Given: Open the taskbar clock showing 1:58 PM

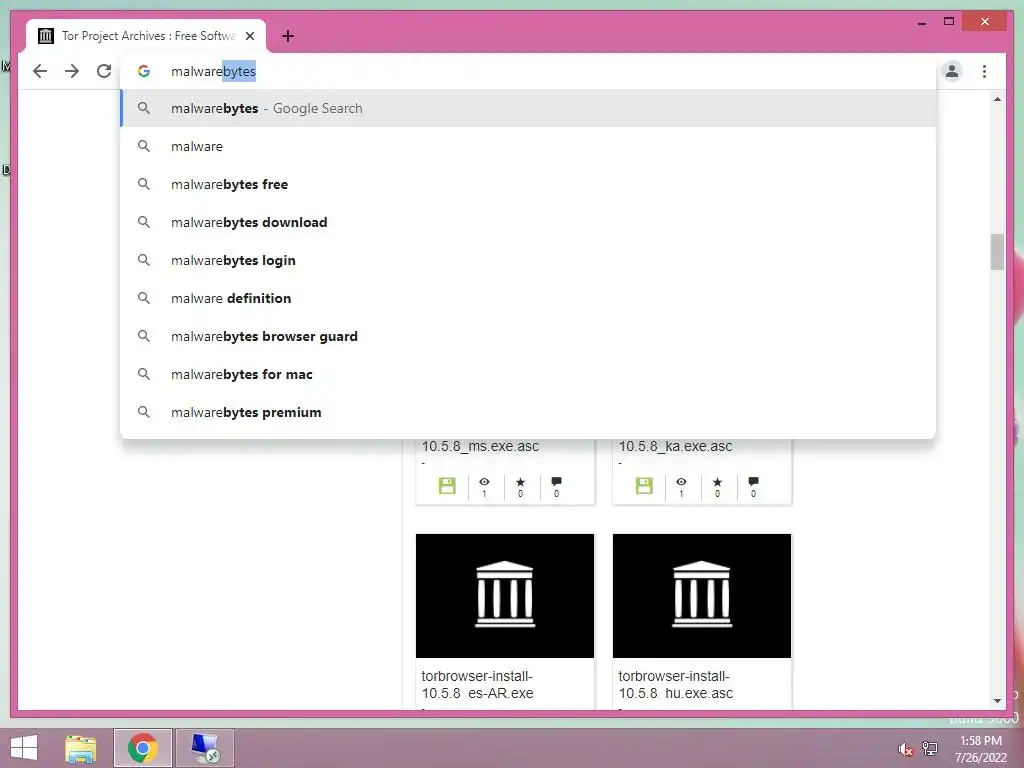Looking at the screenshot, I should click(x=981, y=749).
